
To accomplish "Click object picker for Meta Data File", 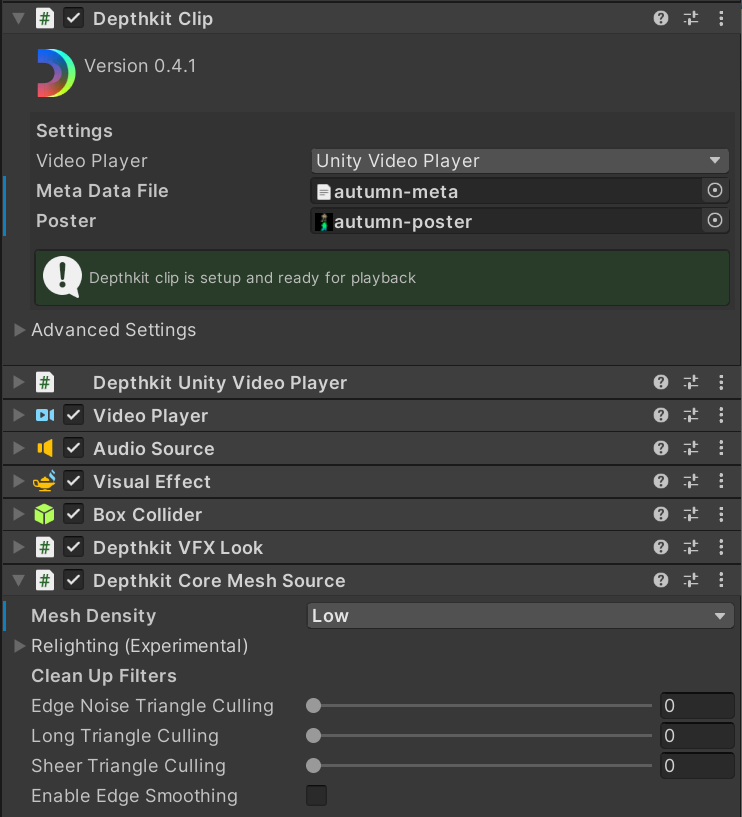I will click(714, 191).
